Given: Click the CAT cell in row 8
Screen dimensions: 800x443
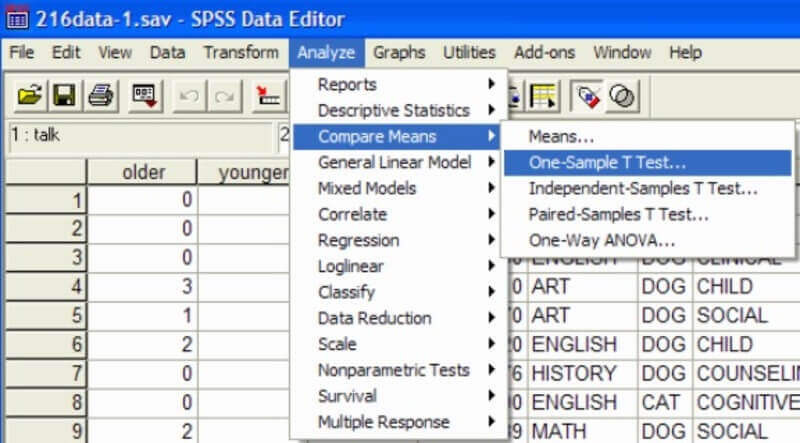Looking at the screenshot, I should (x=664, y=402).
